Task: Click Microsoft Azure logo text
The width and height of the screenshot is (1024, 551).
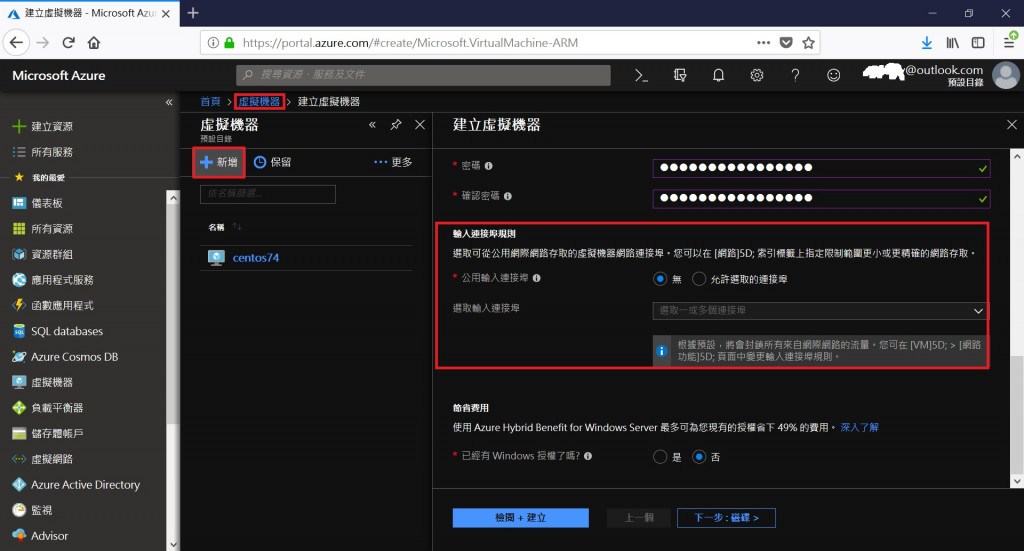Action: 59,76
